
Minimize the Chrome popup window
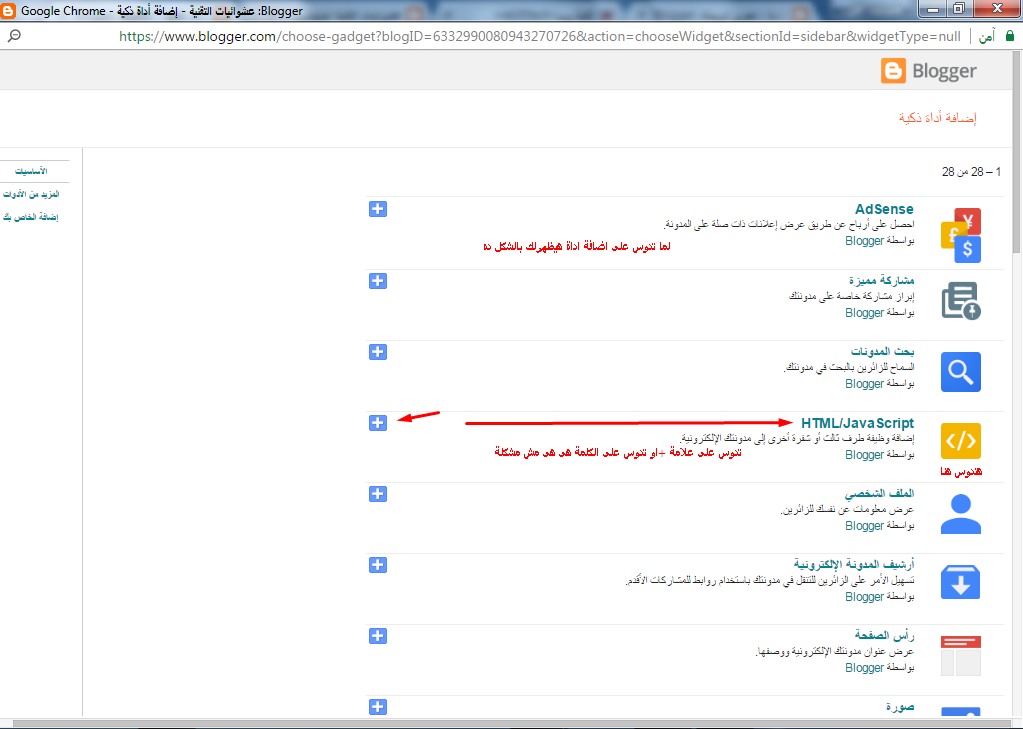[x=933, y=8]
